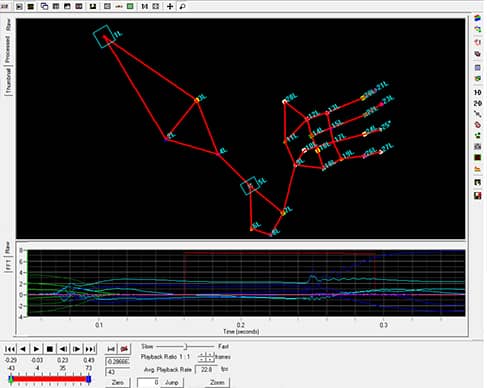Adjust the Slow to Fast speed slider

tap(186, 347)
